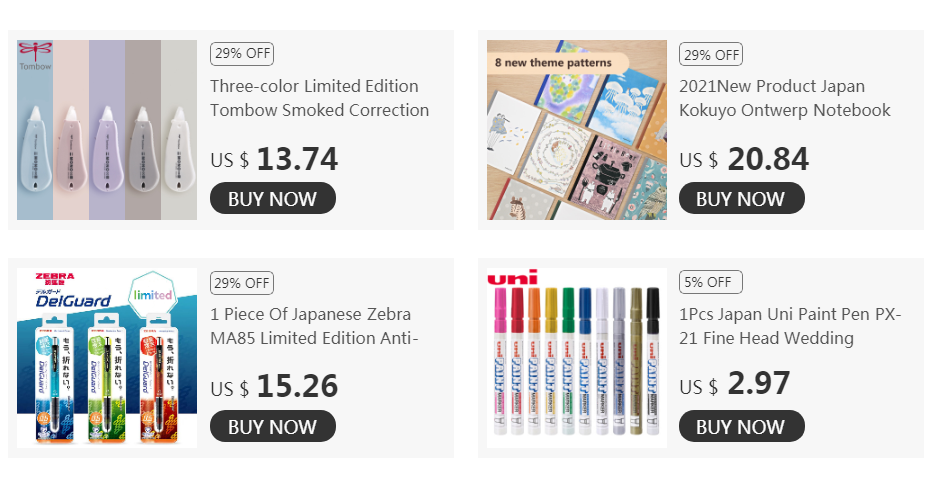Open 1Pcs Japan Uni Paint Pen title link
Image resolution: width=932 pixels, height=486 pixels.
tap(790, 326)
